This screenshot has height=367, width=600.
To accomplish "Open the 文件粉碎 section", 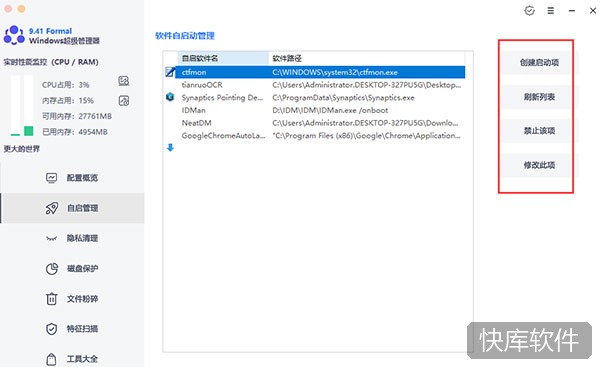I will point(72,299).
